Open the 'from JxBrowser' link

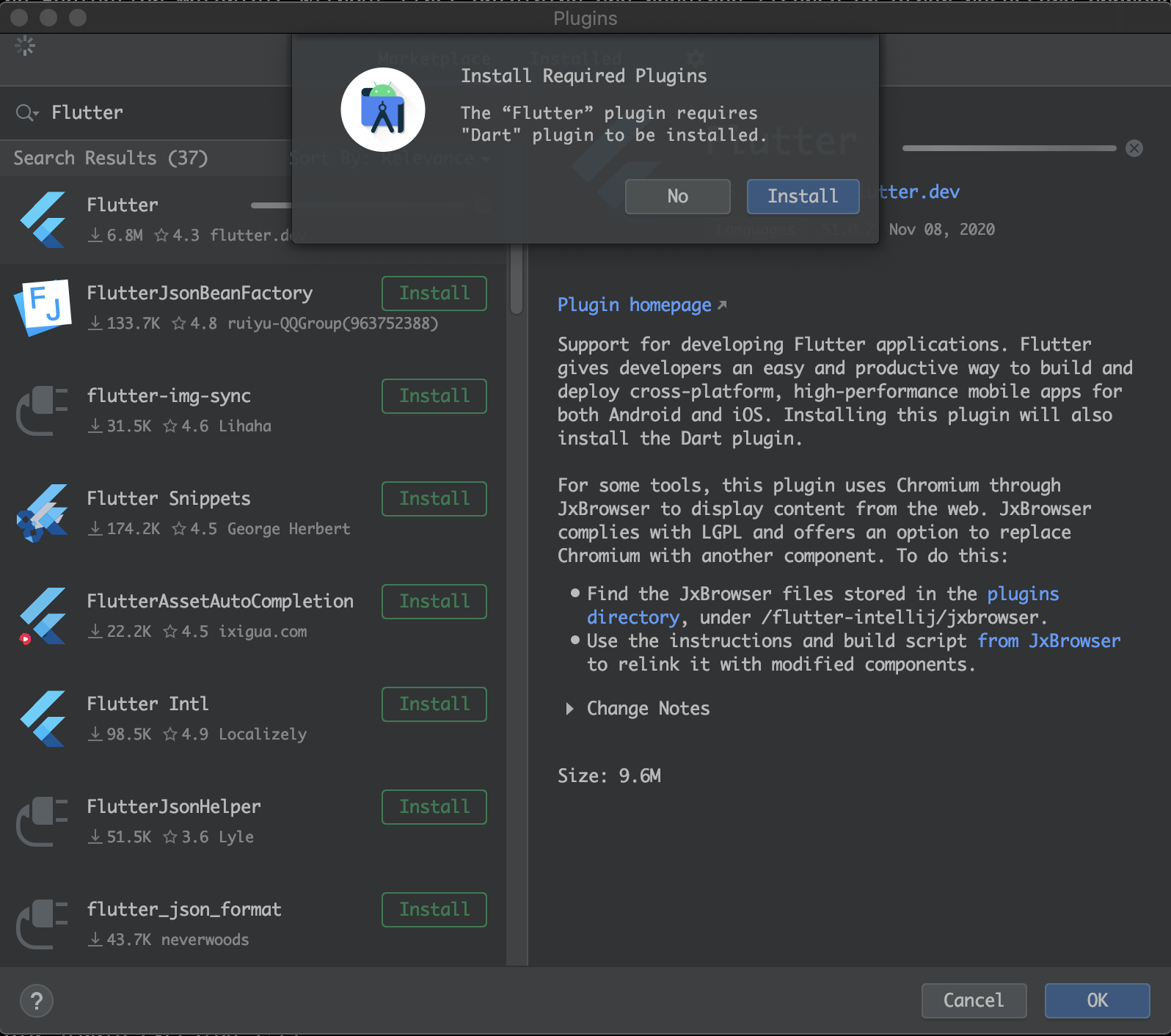pos(1049,641)
